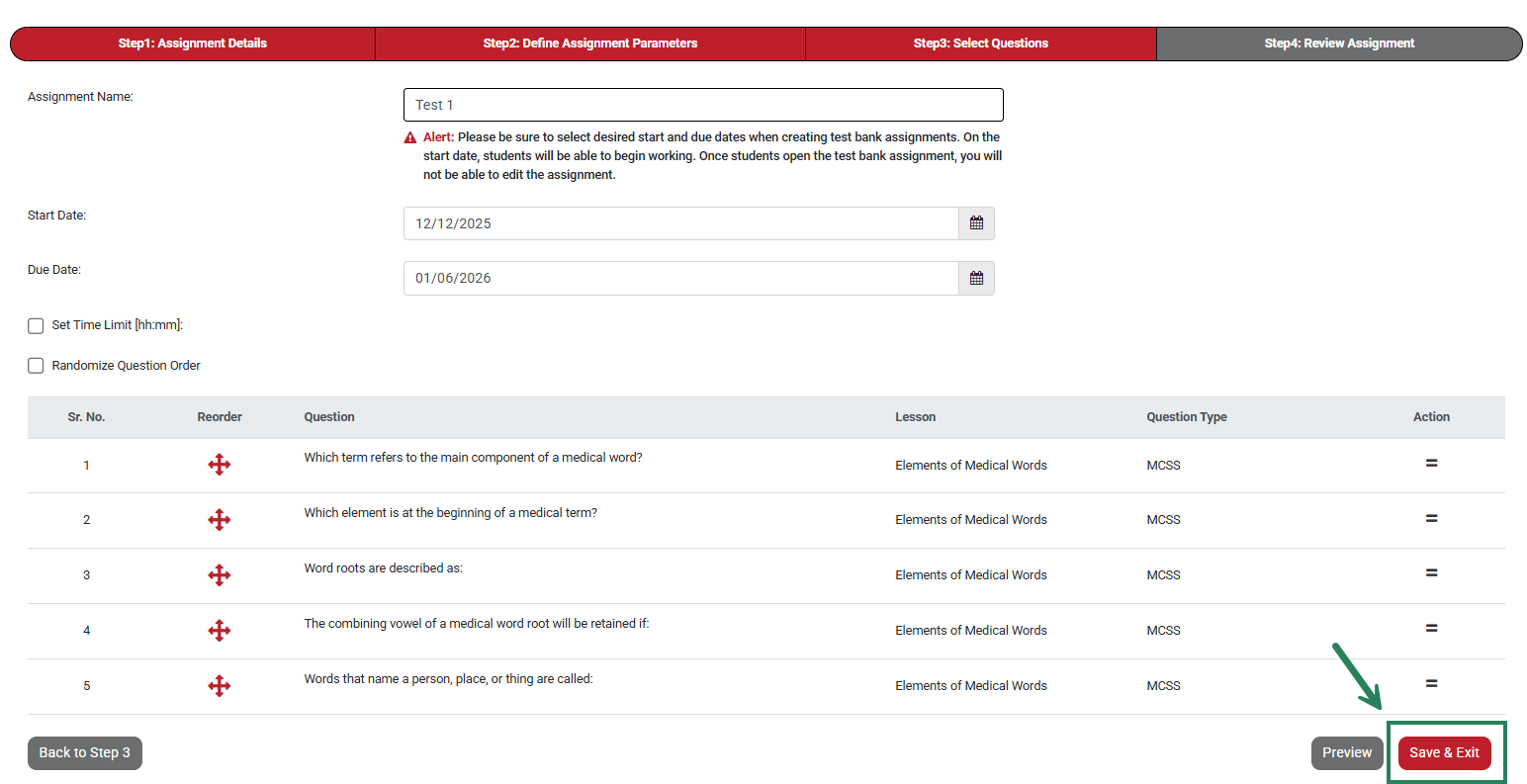Enable the Set Time Limit checkbox

click(36, 325)
